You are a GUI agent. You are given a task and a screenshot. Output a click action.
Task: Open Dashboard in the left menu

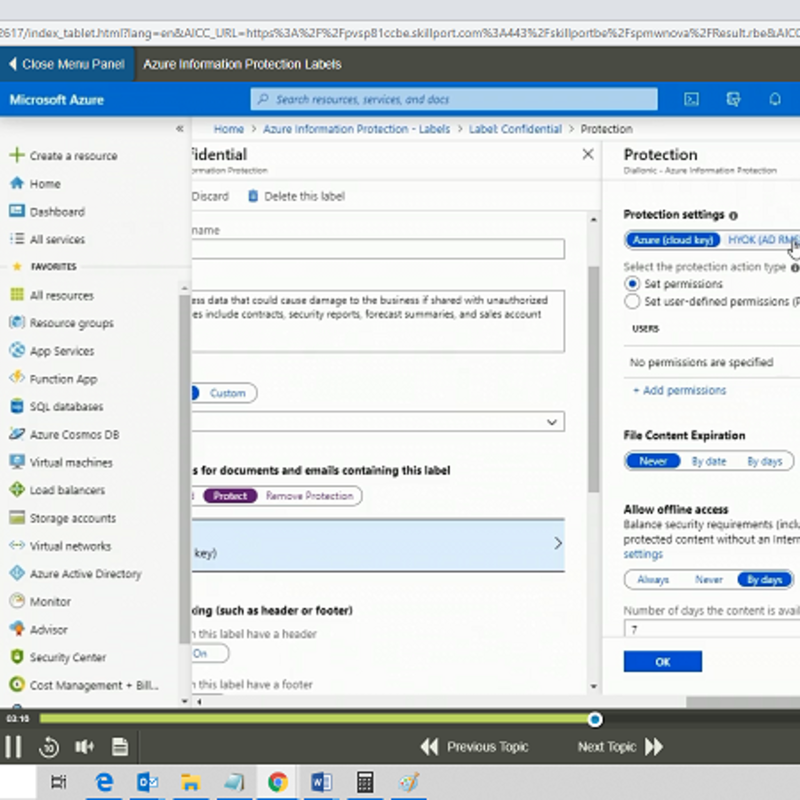click(x=47, y=211)
